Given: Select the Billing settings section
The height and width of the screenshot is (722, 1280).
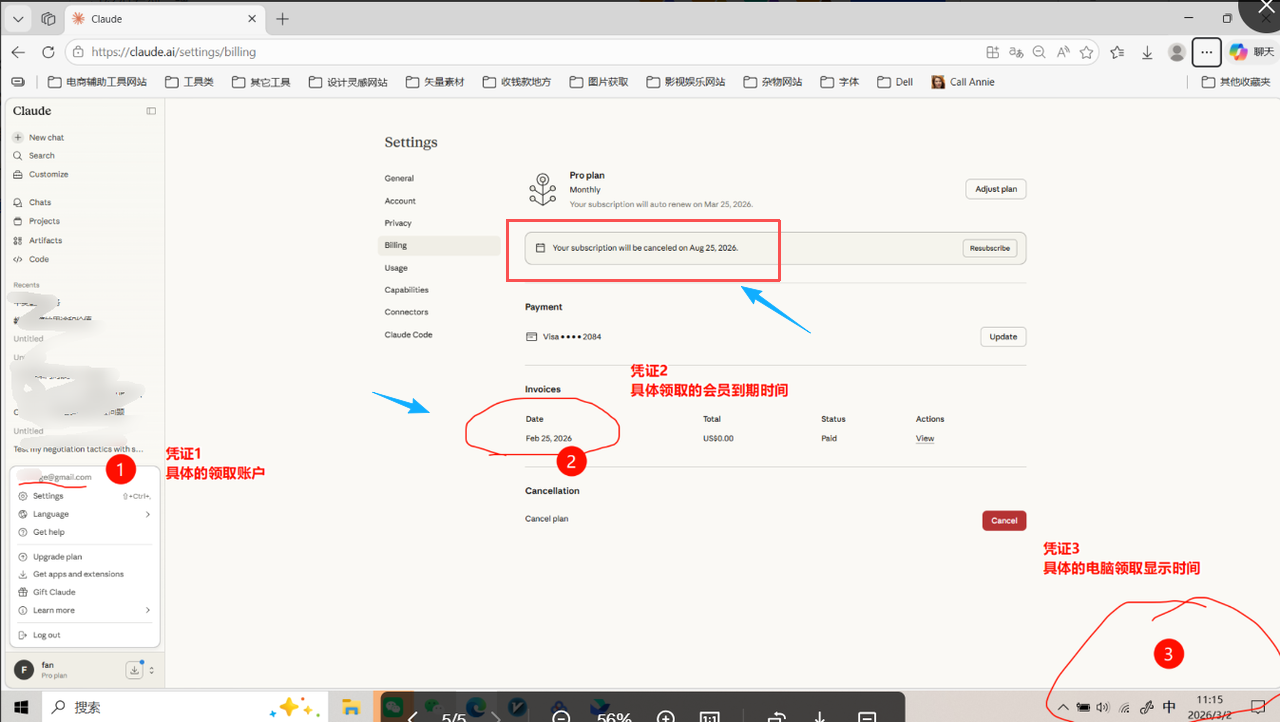Looking at the screenshot, I should tap(439, 245).
